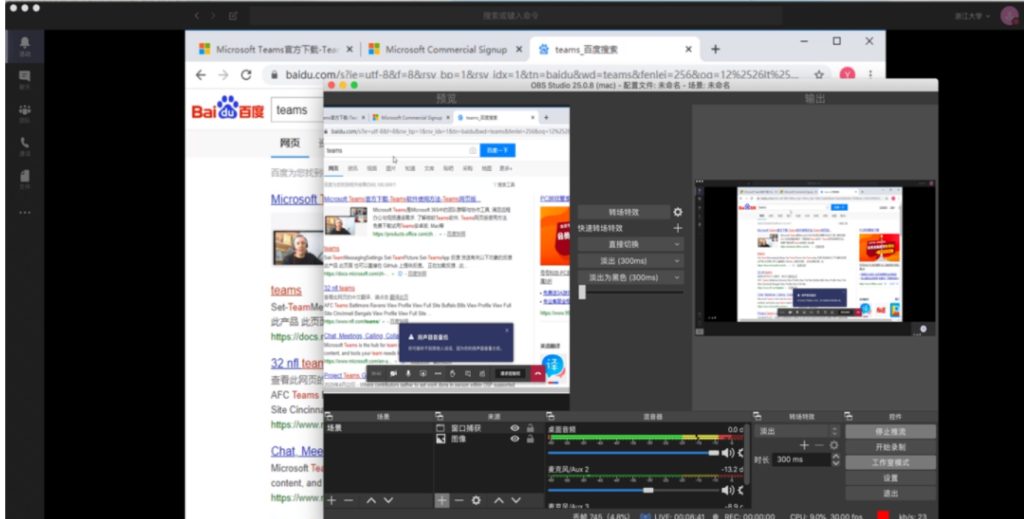Viewport: 1024px width, 519px height.
Task: Go back in the browser window
Action: (x=200, y=75)
